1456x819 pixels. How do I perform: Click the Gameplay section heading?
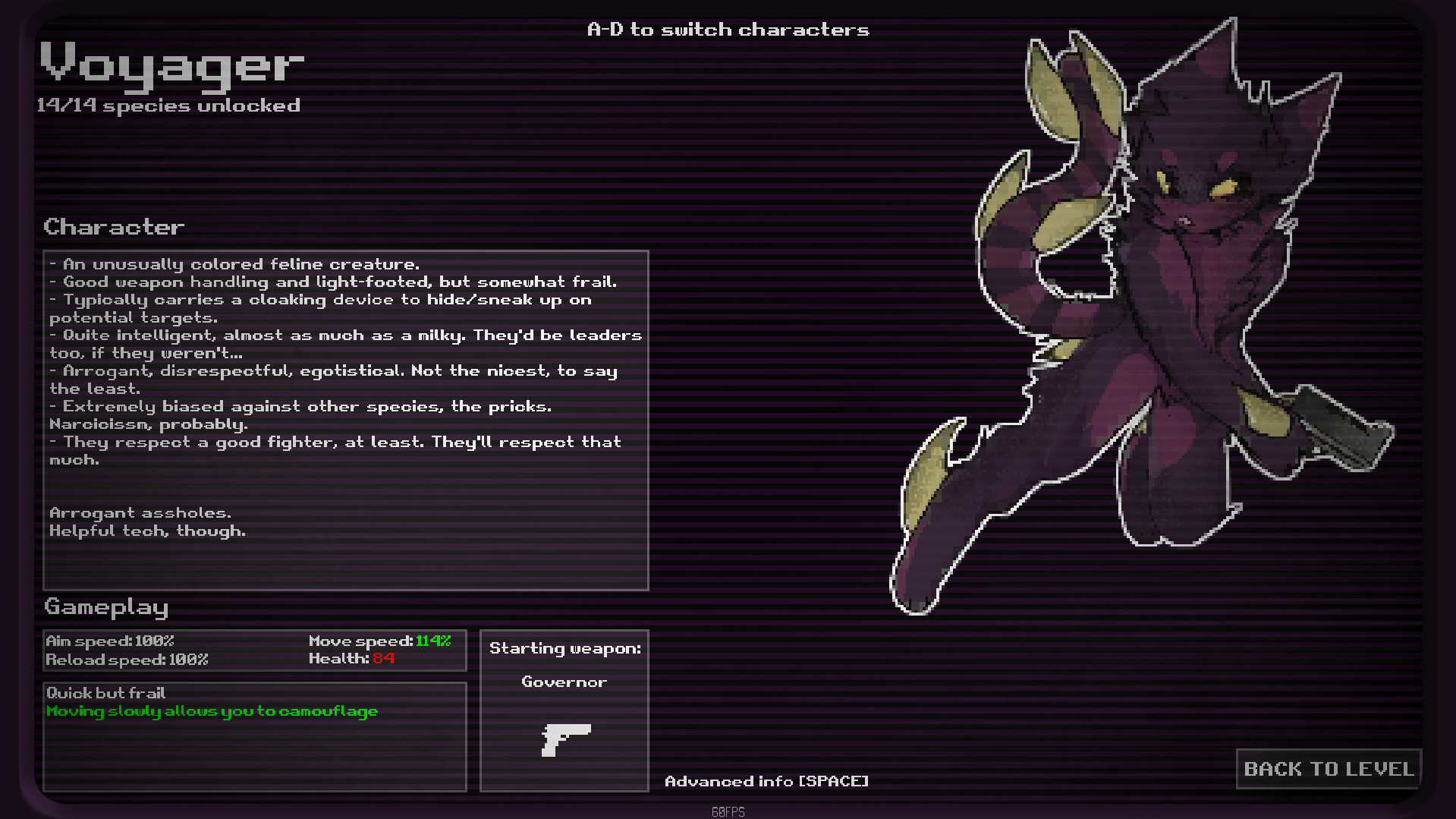(x=106, y=607)
